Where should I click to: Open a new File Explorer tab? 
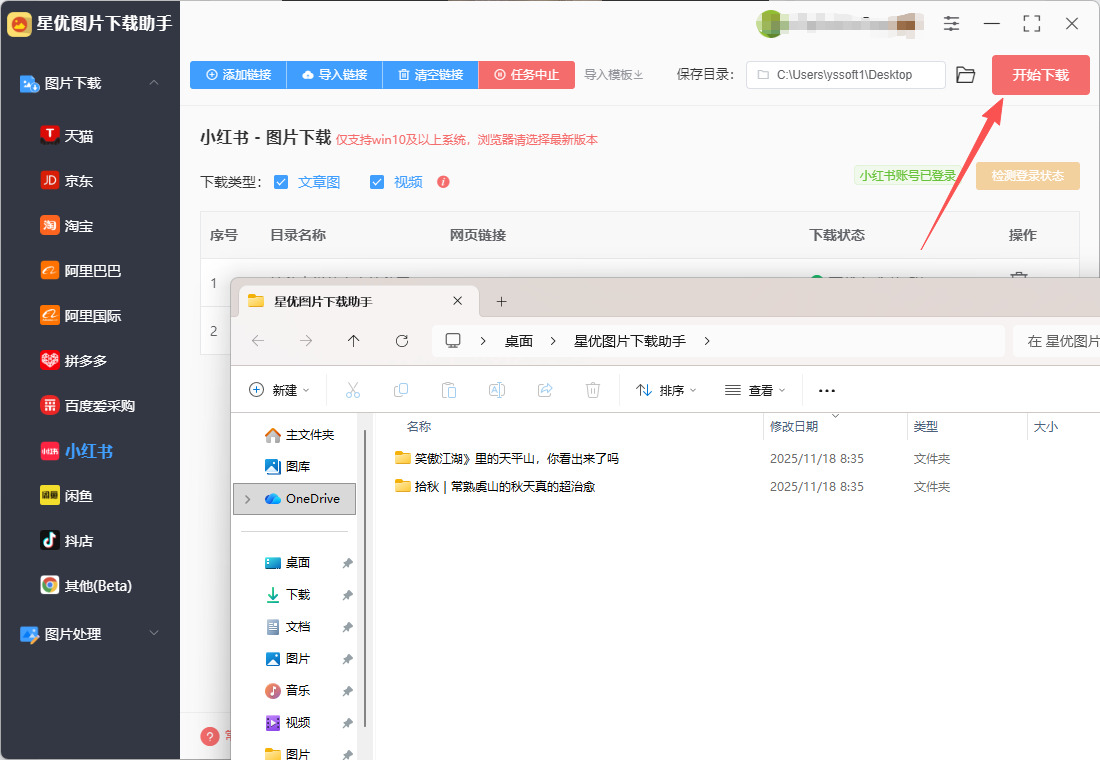pyautogui.click(x=502, y=301)
